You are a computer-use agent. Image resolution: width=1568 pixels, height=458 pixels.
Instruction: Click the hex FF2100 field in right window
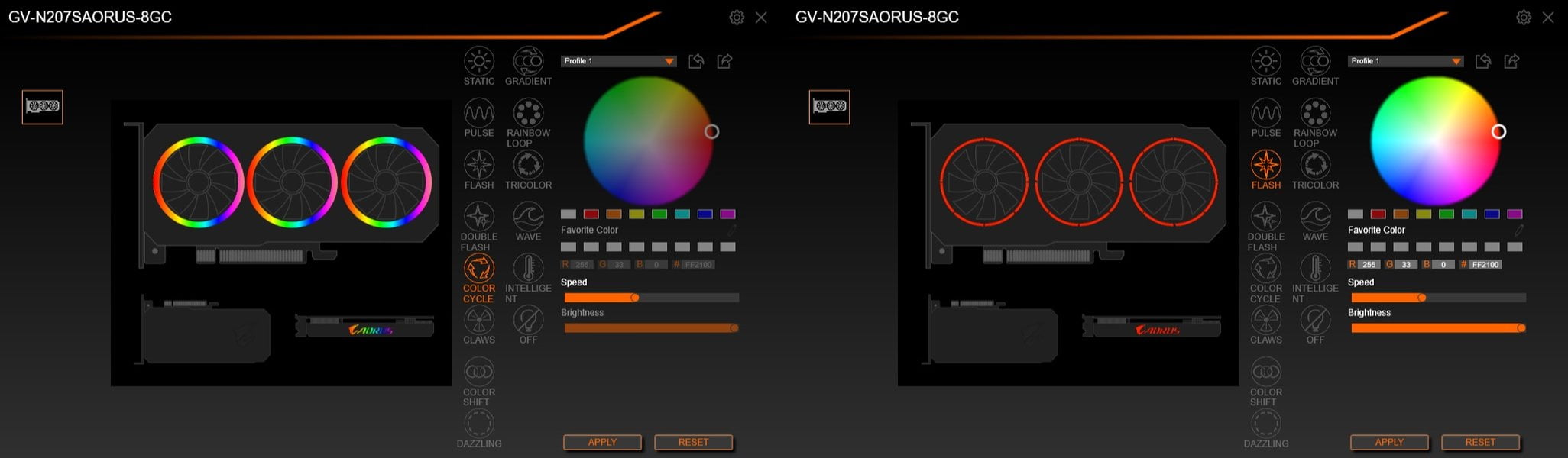[x=1485, y=265]
